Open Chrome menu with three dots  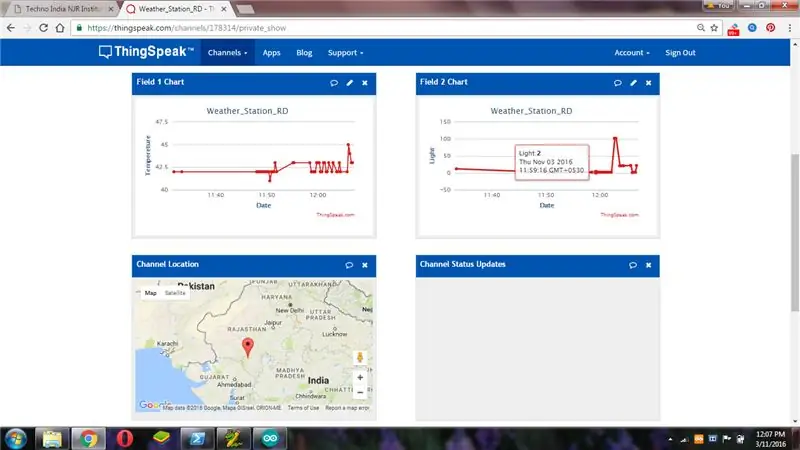coord(789,28)
